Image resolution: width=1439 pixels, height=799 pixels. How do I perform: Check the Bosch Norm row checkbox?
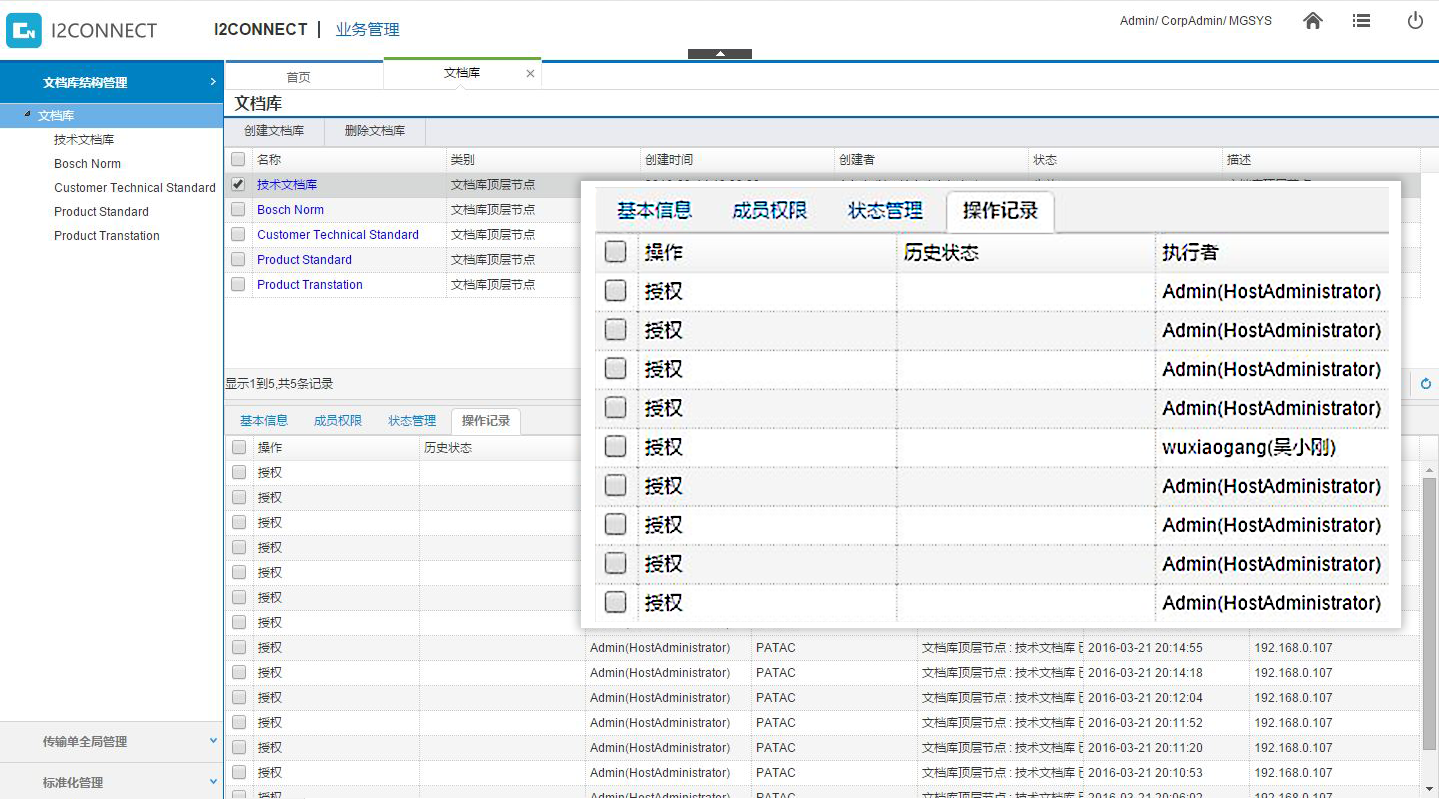click(238, 209)
